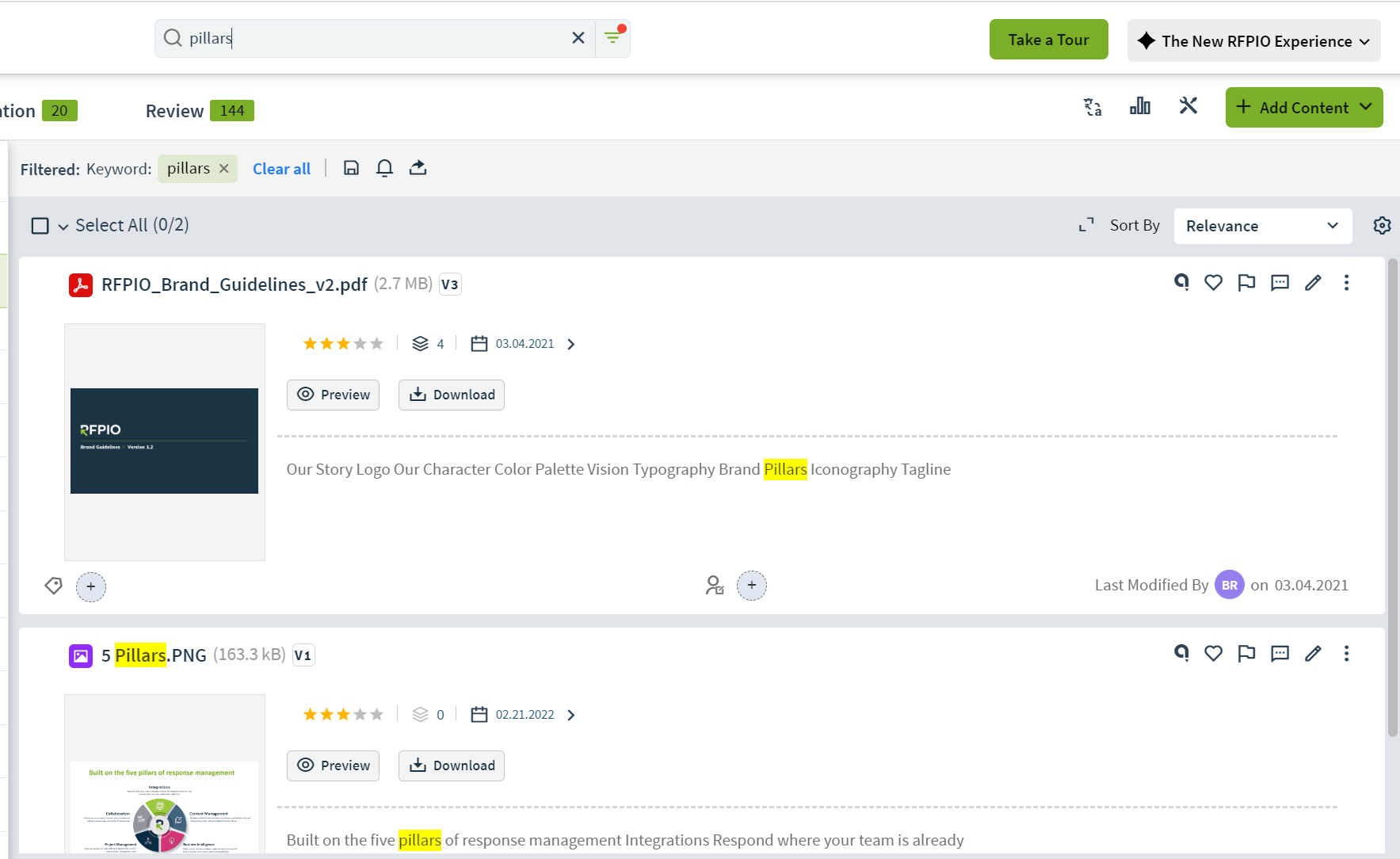Edit the Brand Guidelines pdf pencil icon
This screenshot has width=1400, height=859.
[x=1313, y=282]
